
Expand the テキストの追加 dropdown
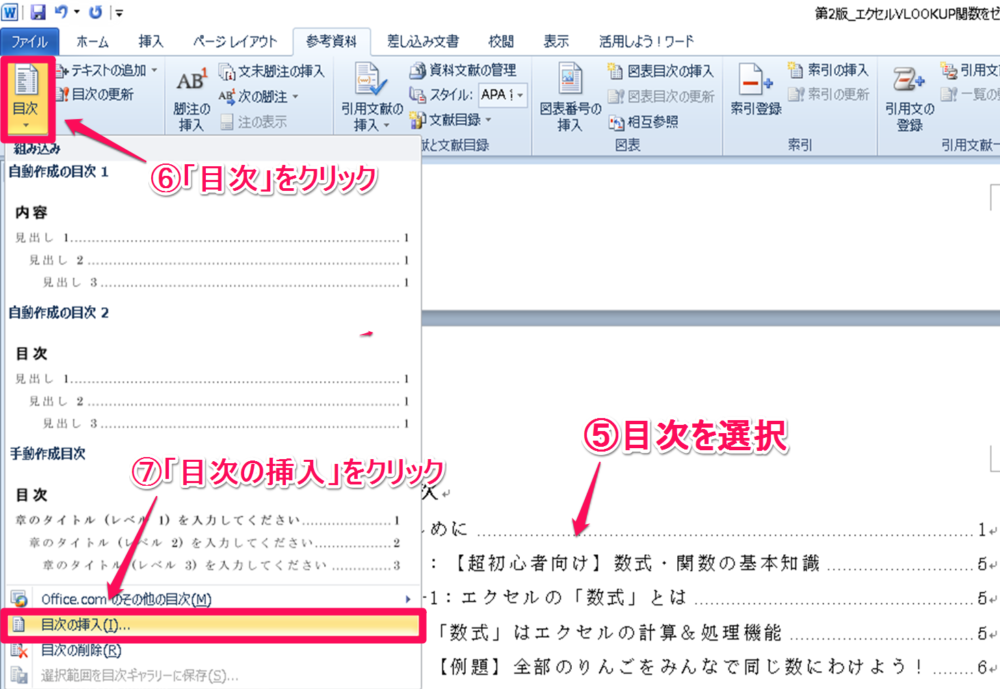coord(105,70)
